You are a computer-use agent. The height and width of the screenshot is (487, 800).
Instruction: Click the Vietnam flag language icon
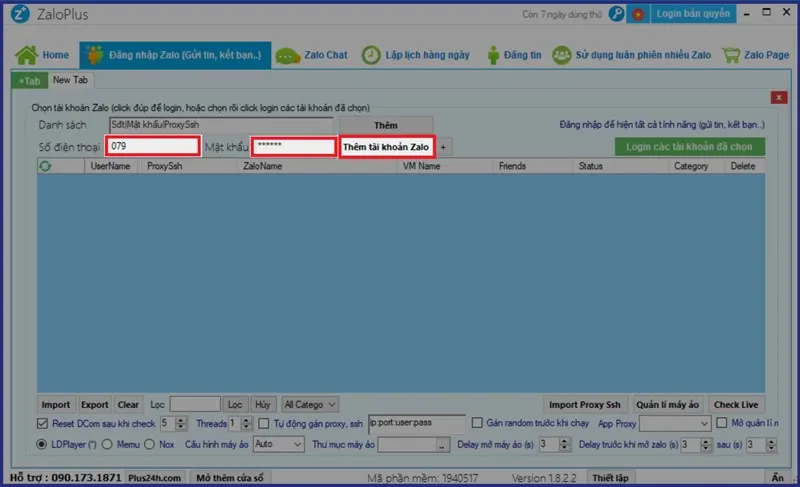coord(638,14)
